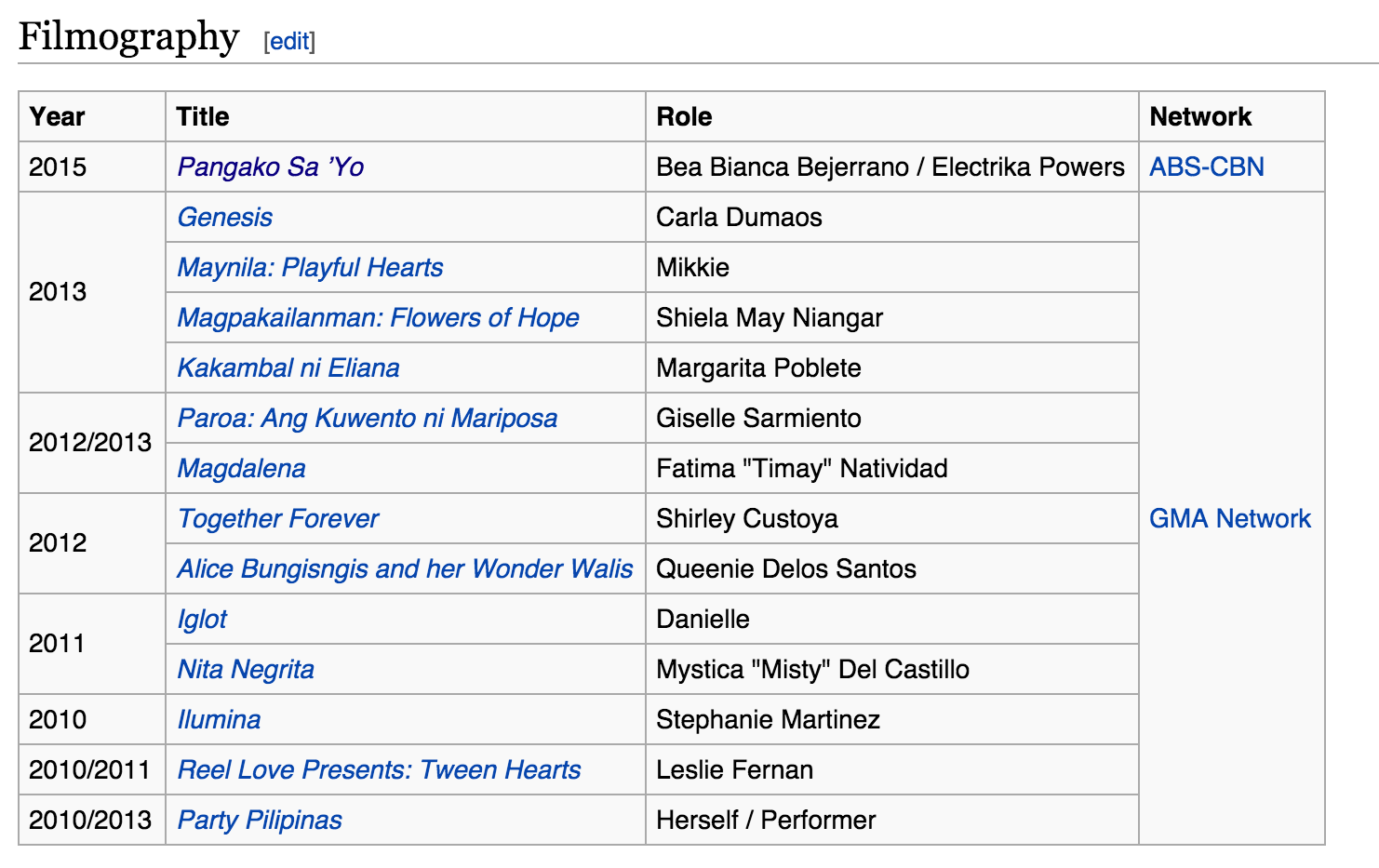The width and height of the screenshot is (1379, 868).
Task: Open the Pangako Sa 'Yo link
Action: (270, 167)
